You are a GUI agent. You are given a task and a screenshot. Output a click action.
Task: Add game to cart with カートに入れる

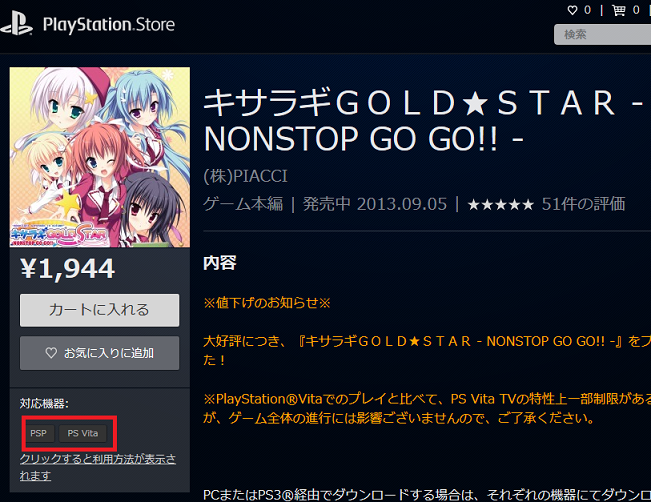(100, 310)
